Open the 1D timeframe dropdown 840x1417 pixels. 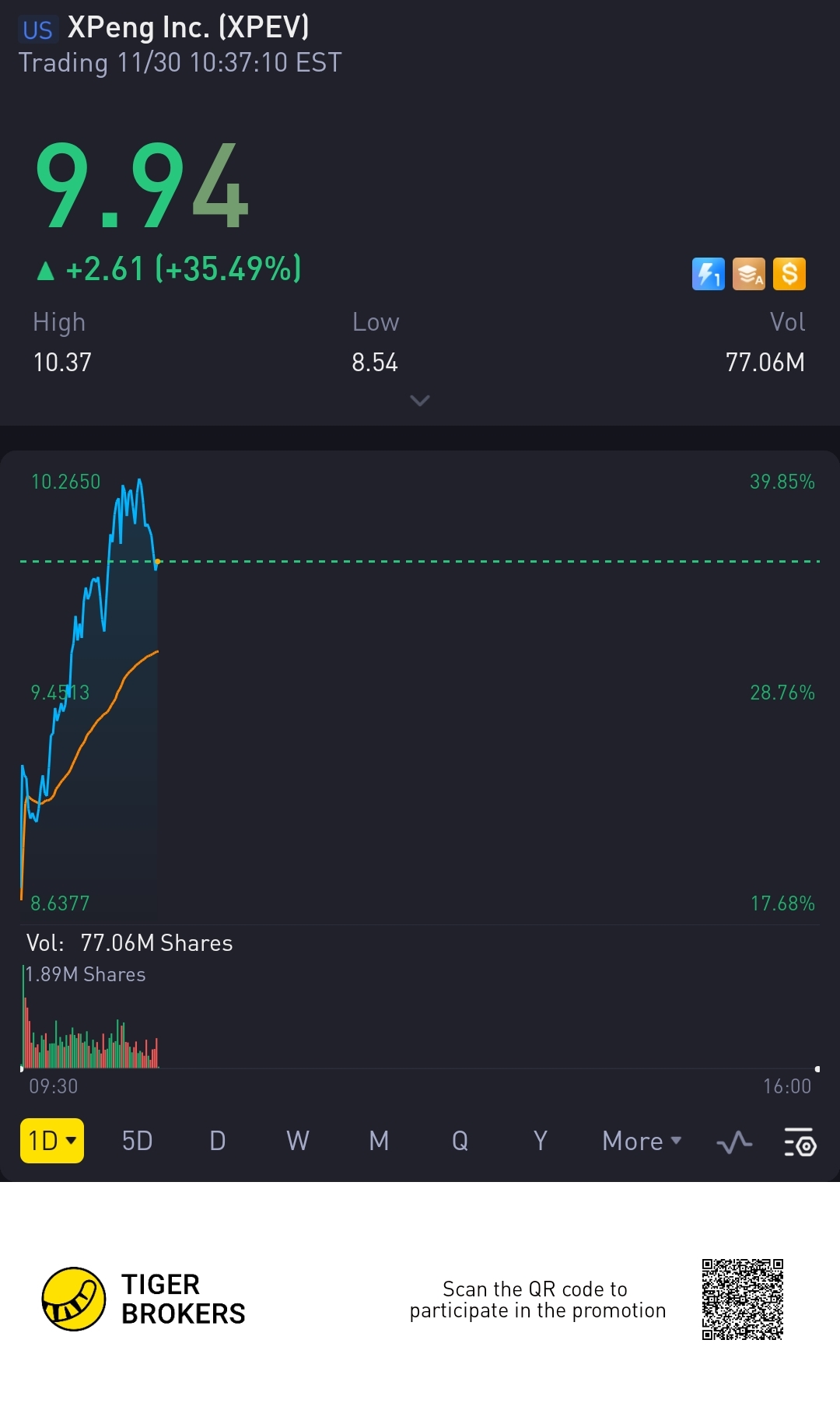point(52,1141)
